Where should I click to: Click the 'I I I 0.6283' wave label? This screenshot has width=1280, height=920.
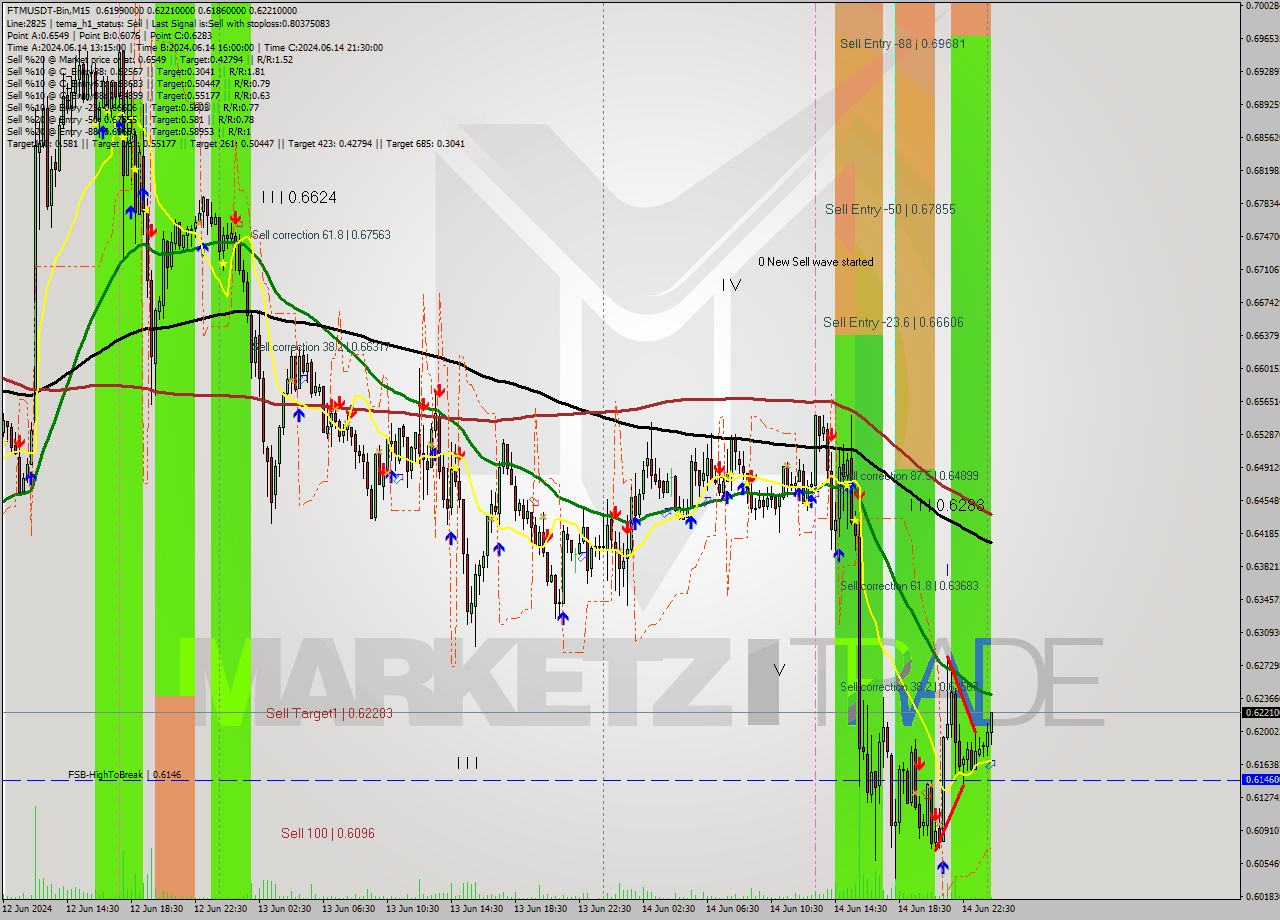947,506
